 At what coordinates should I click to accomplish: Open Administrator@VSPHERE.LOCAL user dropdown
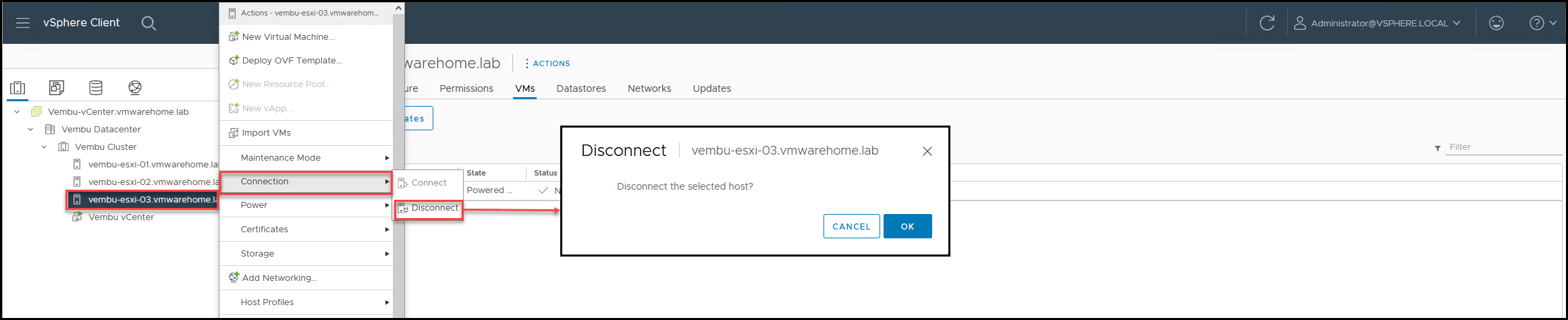[x=1377, y=23]
